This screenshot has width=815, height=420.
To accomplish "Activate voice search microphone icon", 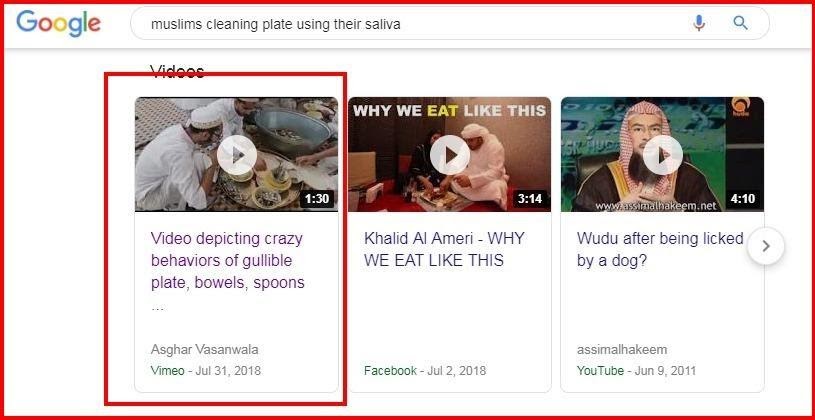I will coord(699,23).
